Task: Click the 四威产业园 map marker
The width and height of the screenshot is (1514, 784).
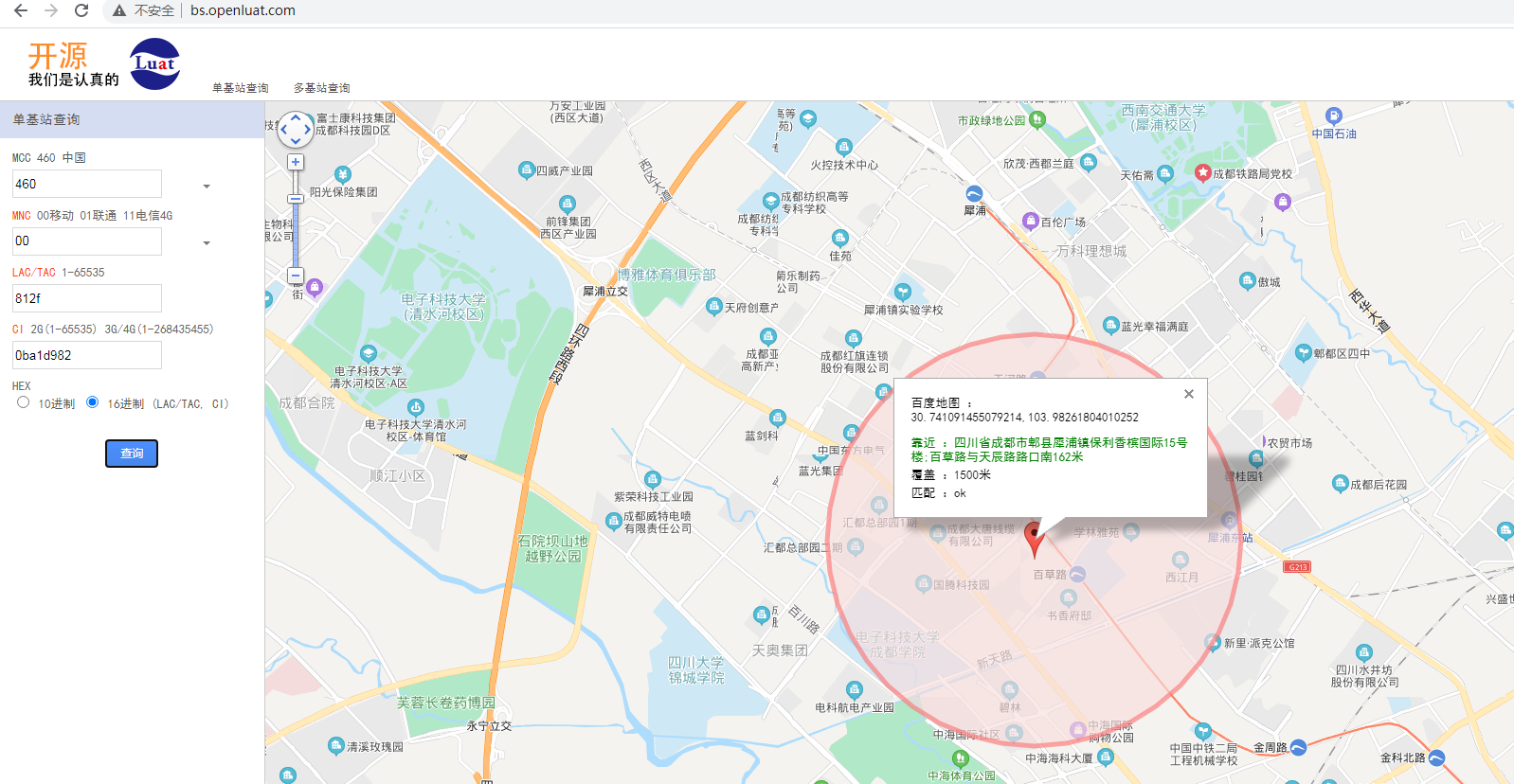Action: click(527, 170)
